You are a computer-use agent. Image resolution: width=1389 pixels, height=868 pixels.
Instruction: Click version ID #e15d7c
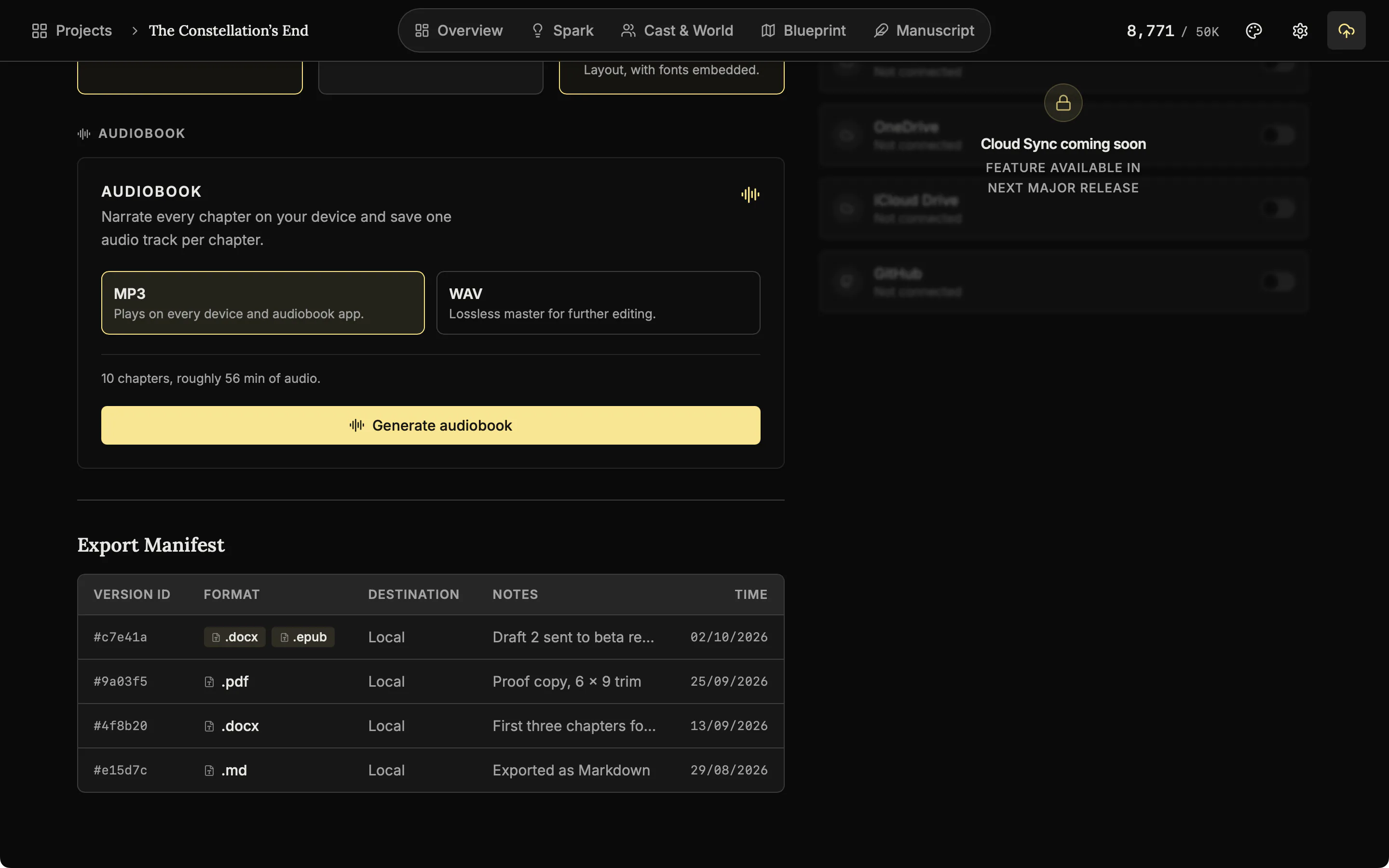[x=121, y=771]
